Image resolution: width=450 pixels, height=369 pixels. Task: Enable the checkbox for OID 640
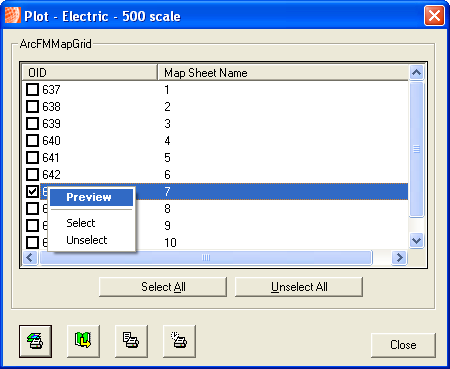coord(32,140)
